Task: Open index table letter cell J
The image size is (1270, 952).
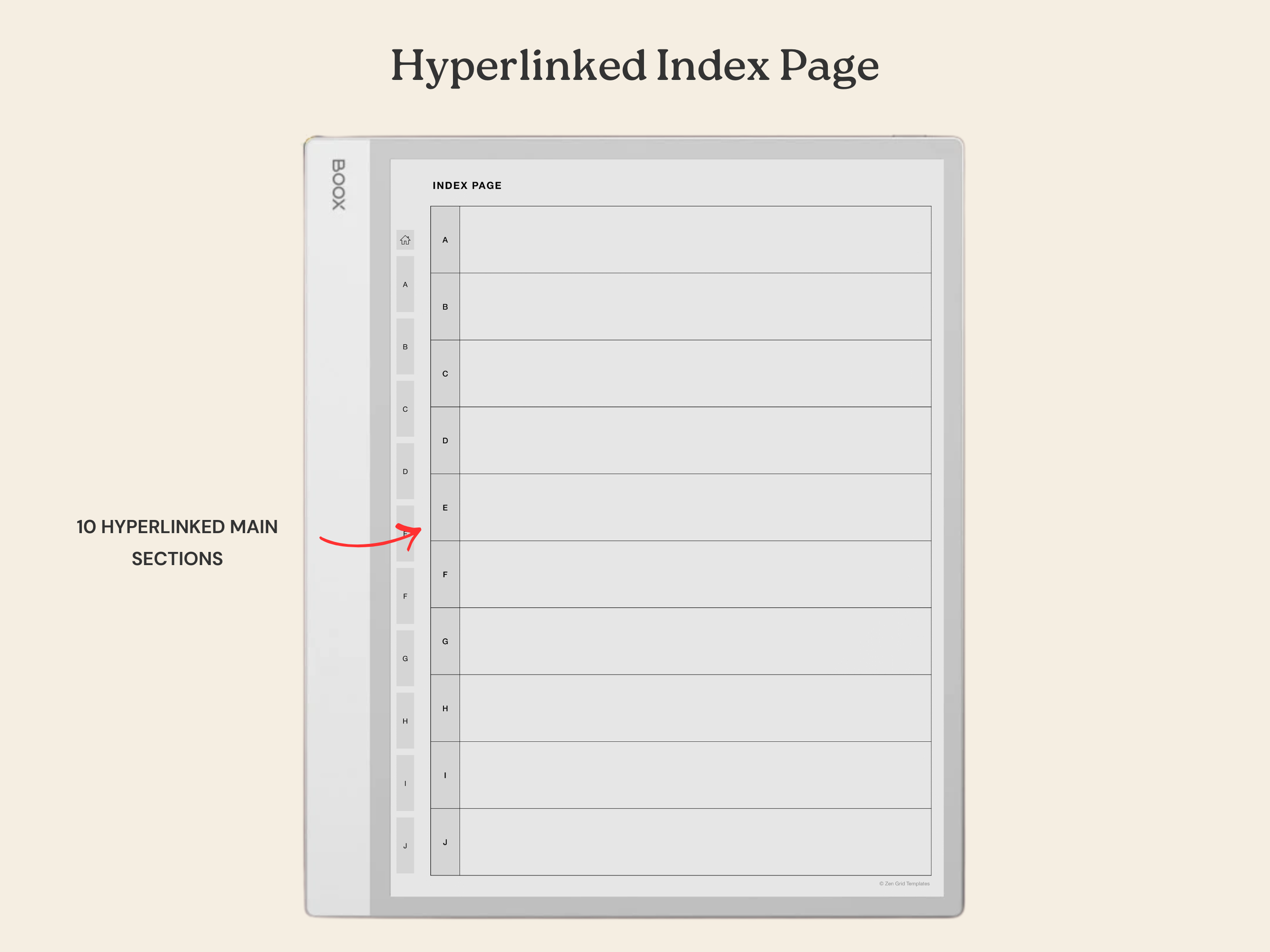Action: click(445, 842)
